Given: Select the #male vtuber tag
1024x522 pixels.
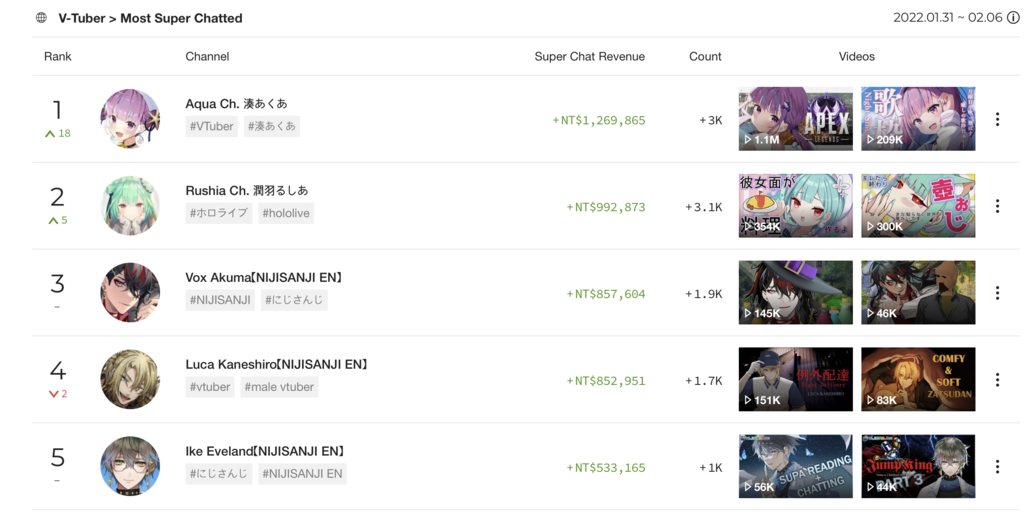Looking at the screenshot, I should [x=279, y=387].
